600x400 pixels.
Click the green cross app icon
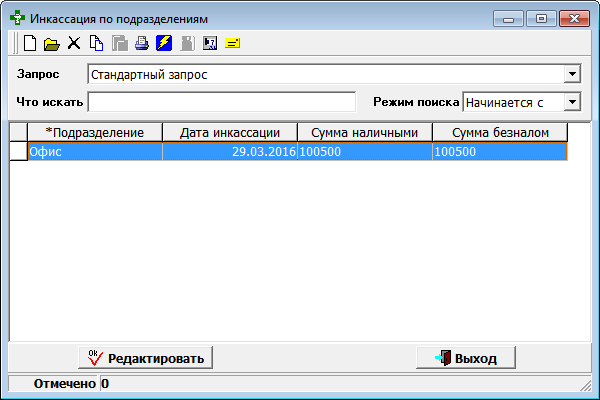tap(17, 18)
